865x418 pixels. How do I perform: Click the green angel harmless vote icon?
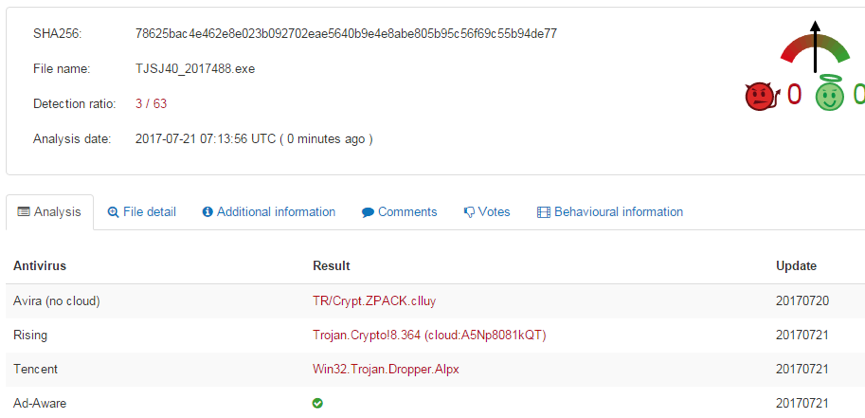830,94
